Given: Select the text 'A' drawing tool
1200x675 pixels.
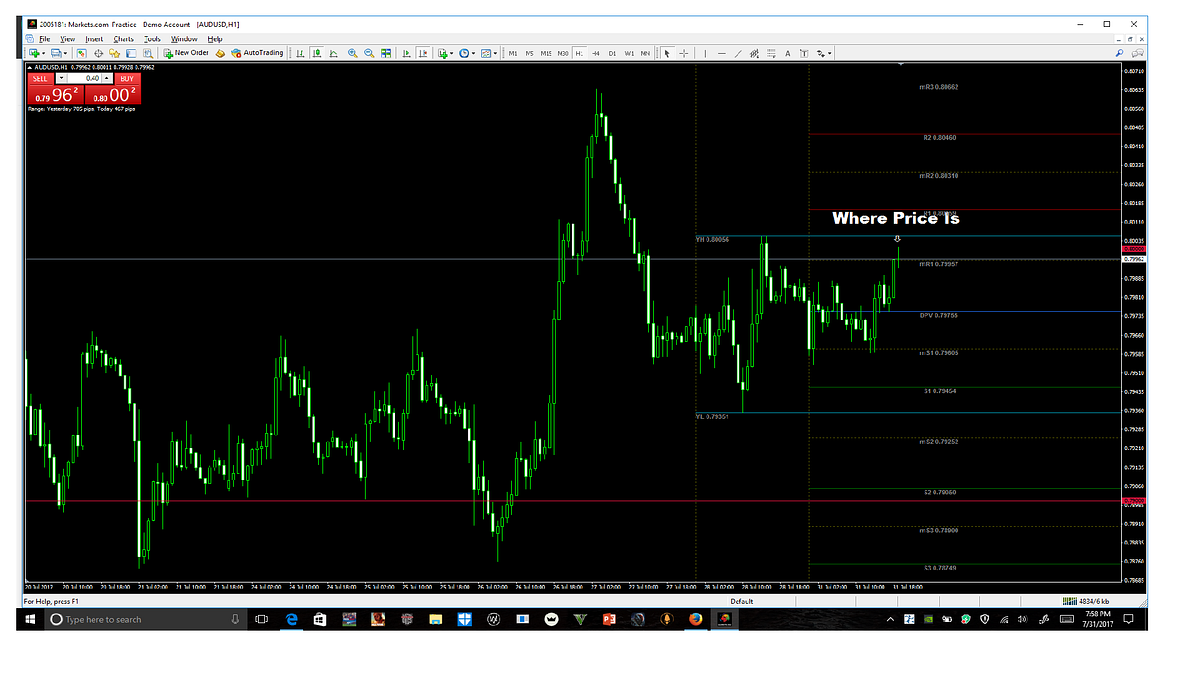Looking at the screenshot, I should click(x=787, y=53).
